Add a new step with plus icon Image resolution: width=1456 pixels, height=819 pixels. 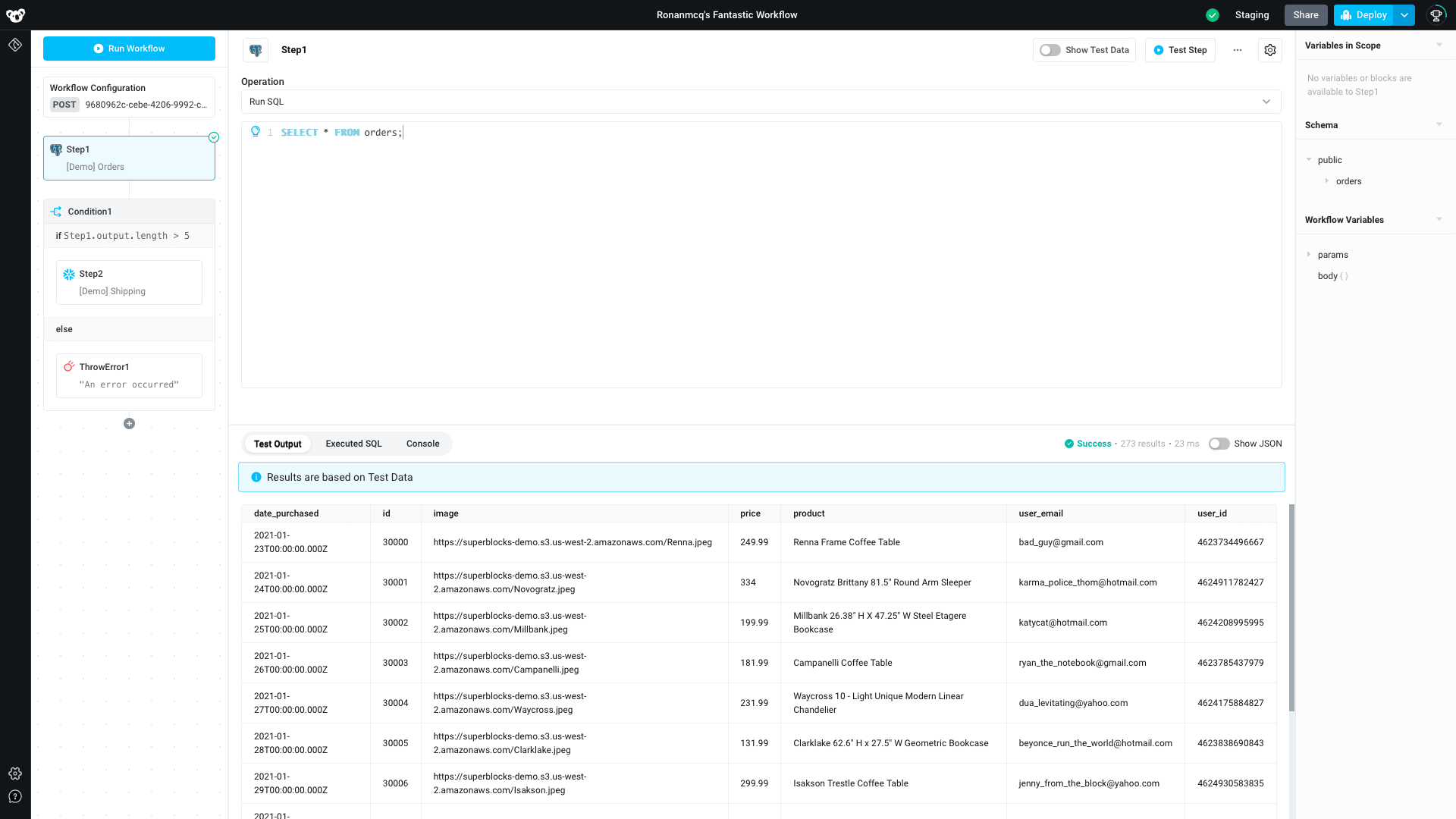click(x=129, y=424)
